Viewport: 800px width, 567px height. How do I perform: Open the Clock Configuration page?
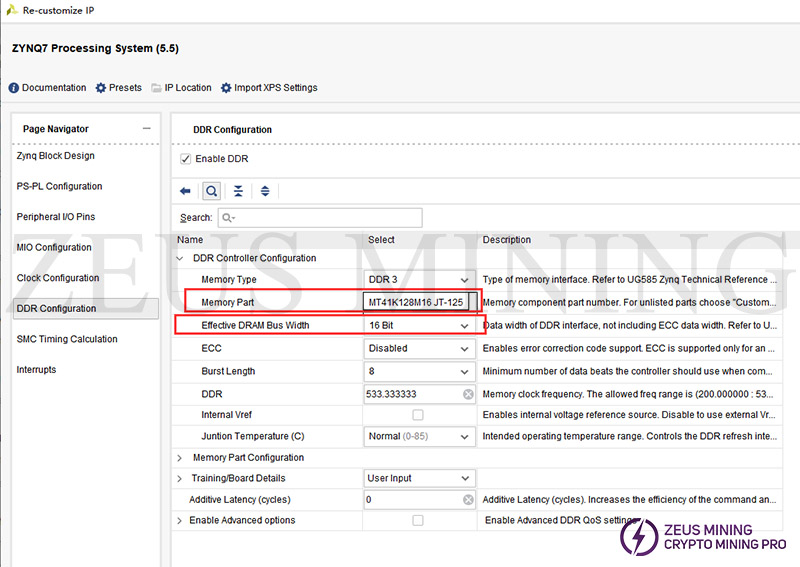point(58,278)
